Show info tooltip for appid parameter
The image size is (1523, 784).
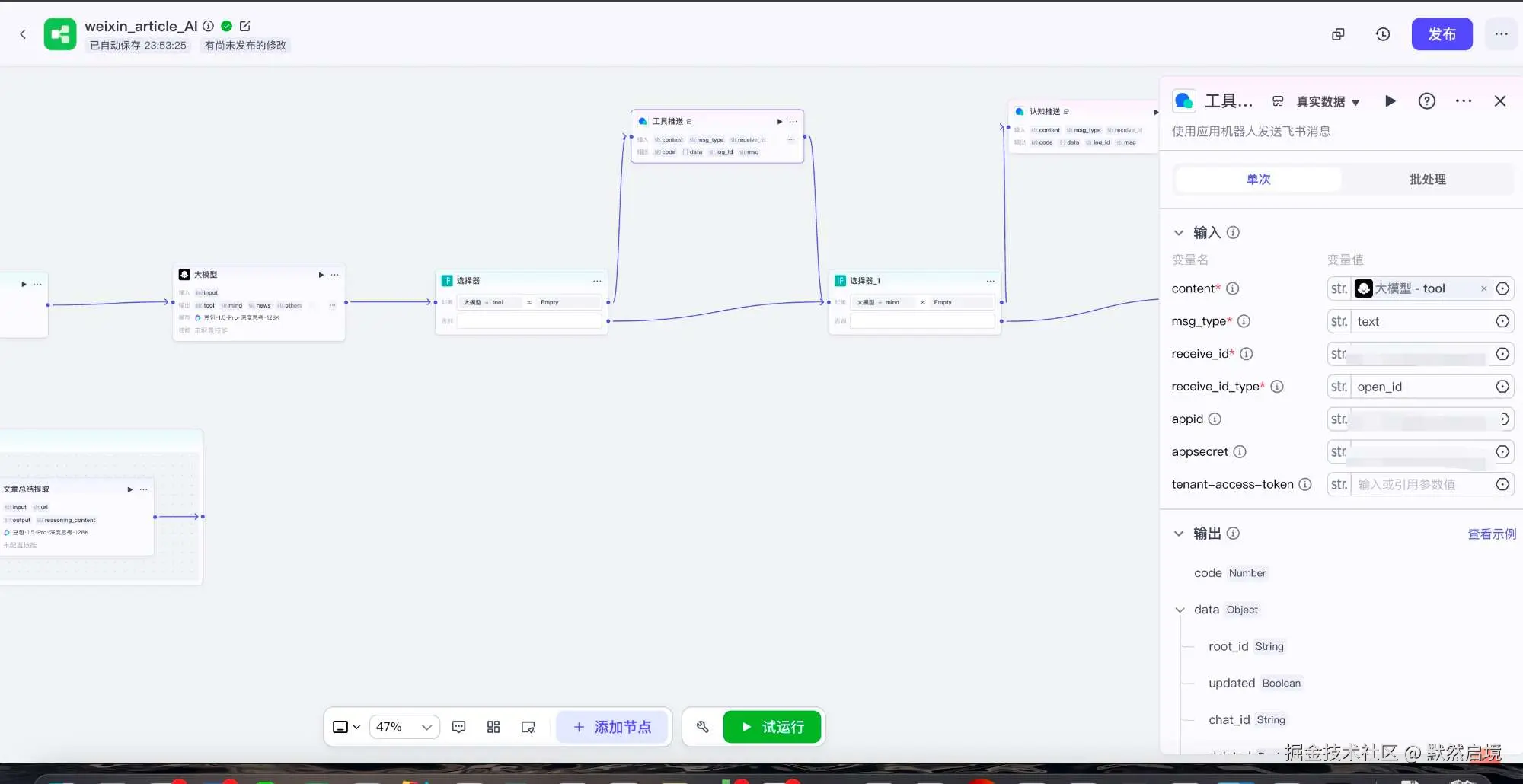1215,419
